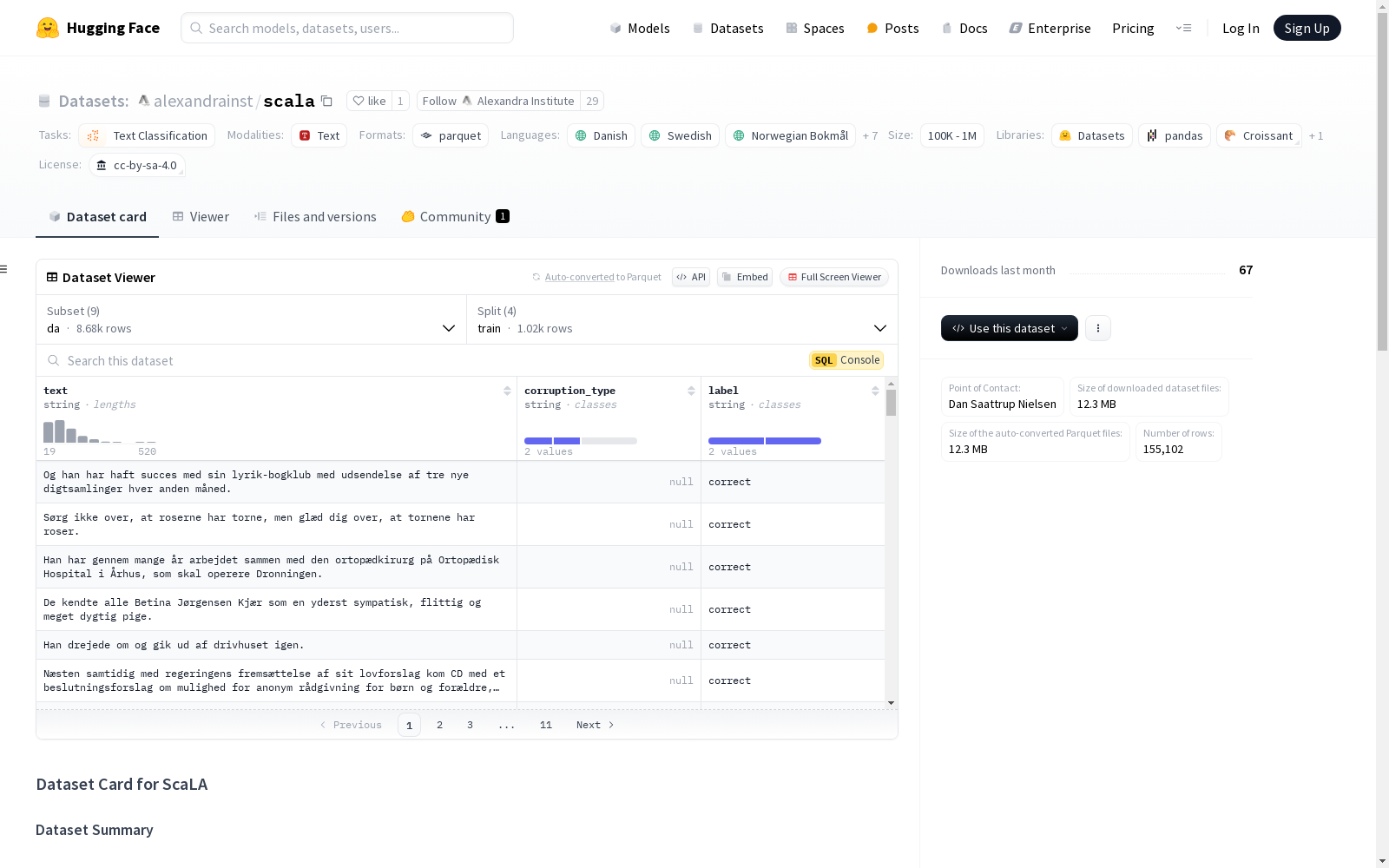Select the Croissant library tag
1389x868 pixels.
pos(1259,135)
